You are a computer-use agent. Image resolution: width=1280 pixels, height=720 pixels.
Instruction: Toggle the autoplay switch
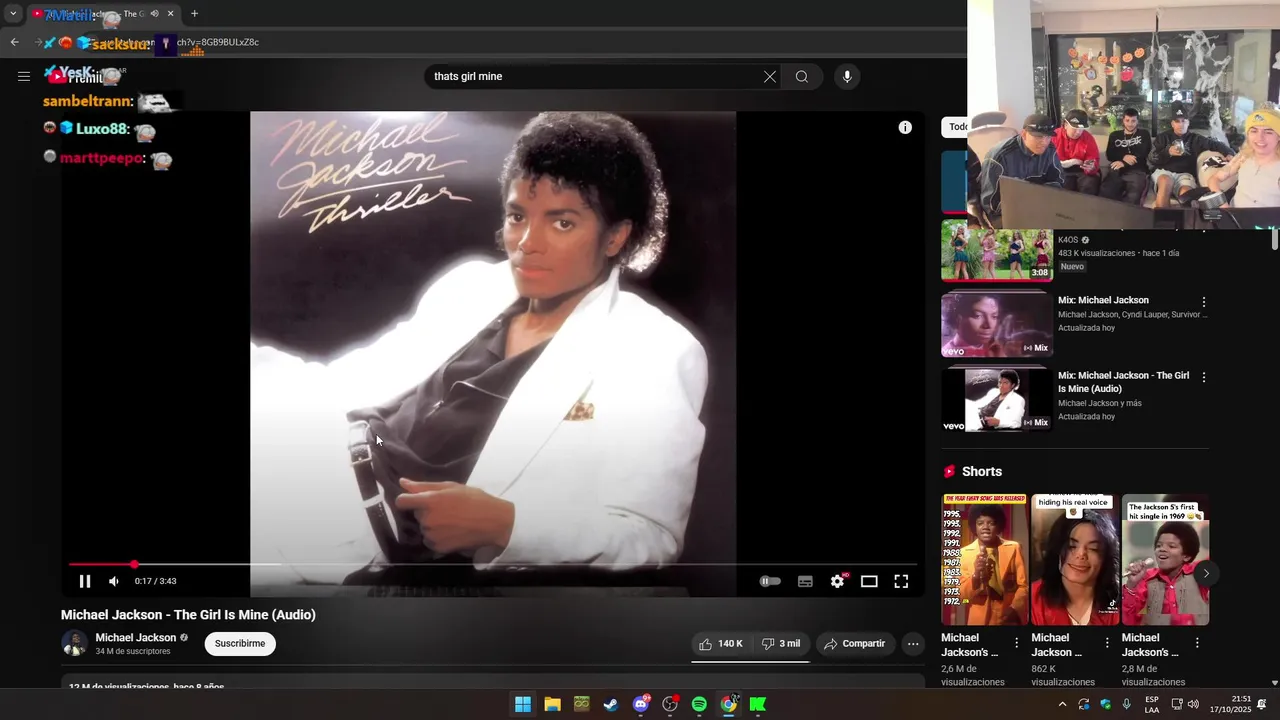pos(770,581)
